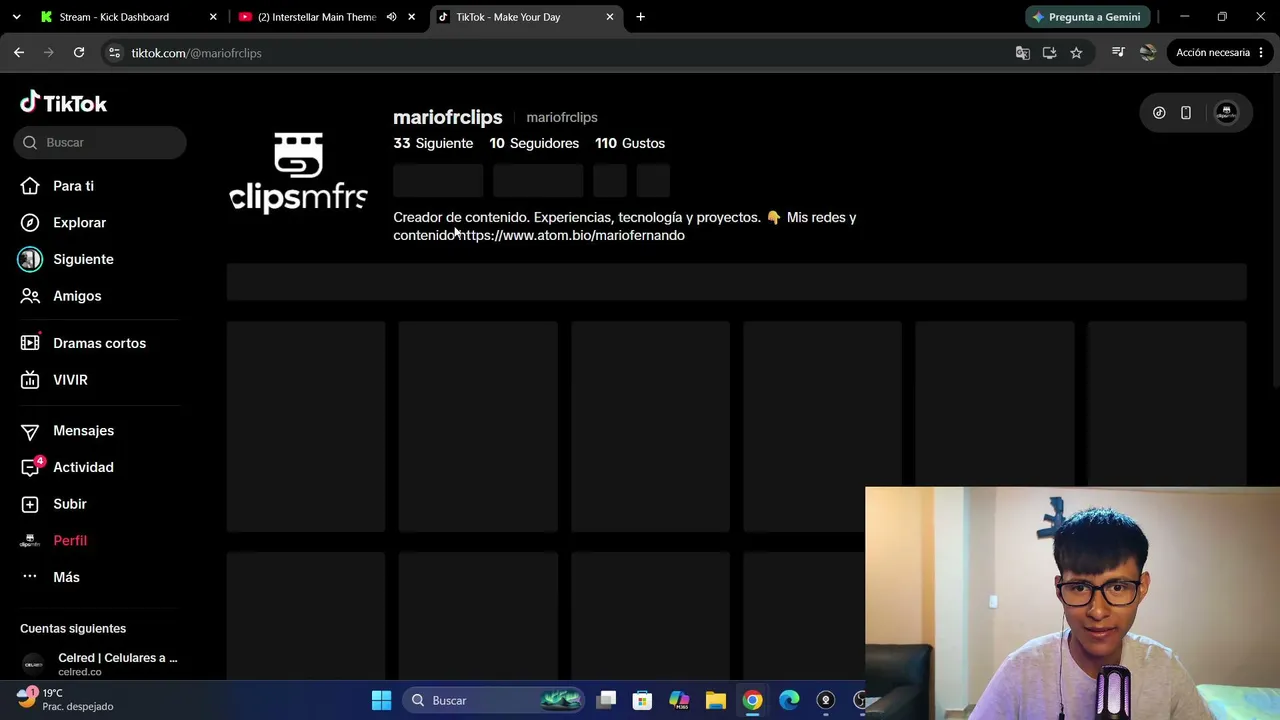Go to Para ti in the sidebar
Image resolution: width=1280 pixels, height=720 pixels.
(73, 186)
